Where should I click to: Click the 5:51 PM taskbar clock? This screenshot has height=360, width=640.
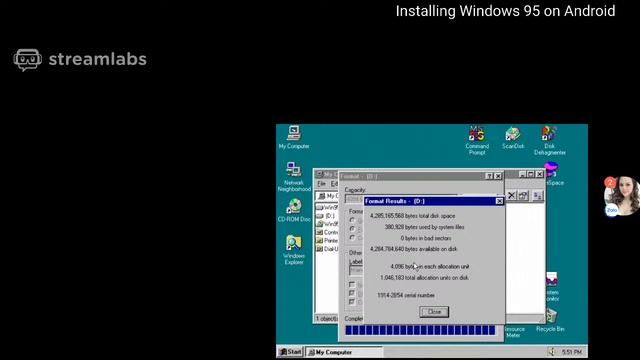[571, 352]
